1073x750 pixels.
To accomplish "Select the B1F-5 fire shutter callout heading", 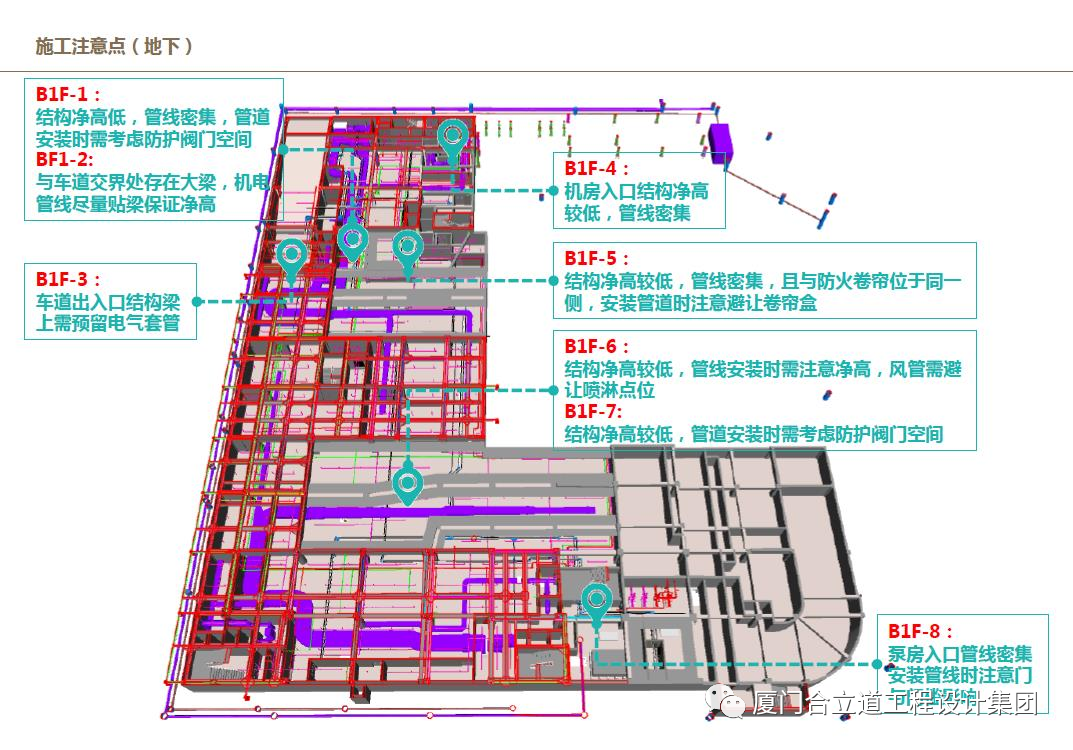I will pos(597,260).
